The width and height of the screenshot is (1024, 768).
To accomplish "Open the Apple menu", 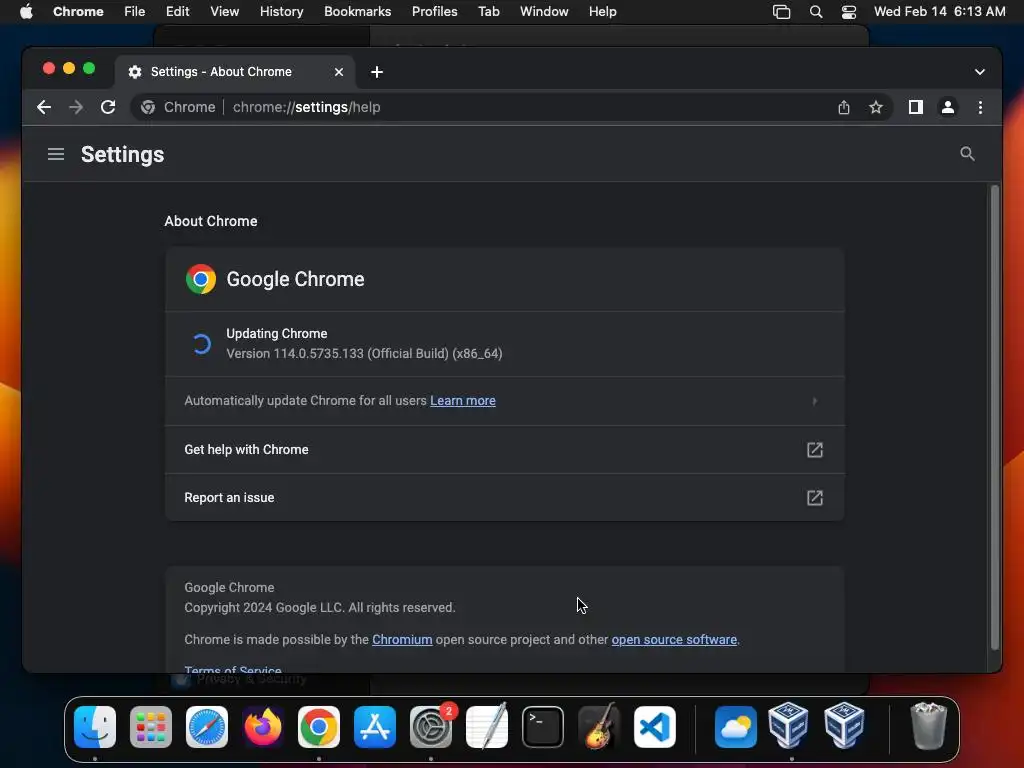I will pyautogui.click(x=26, y=12).
